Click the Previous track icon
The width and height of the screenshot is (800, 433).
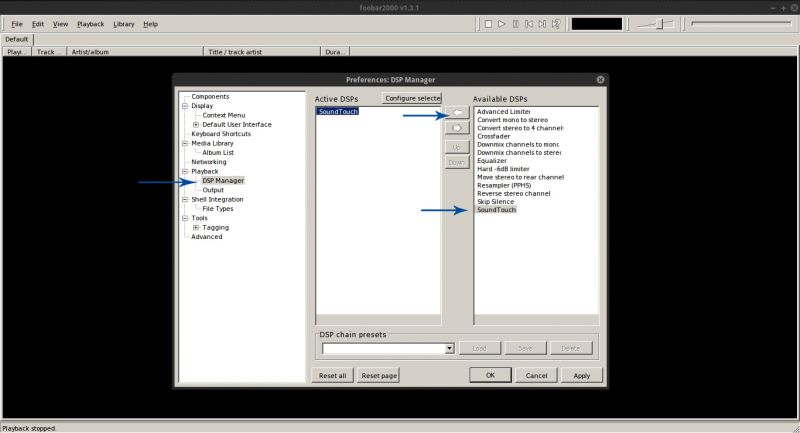pos(529,24)
